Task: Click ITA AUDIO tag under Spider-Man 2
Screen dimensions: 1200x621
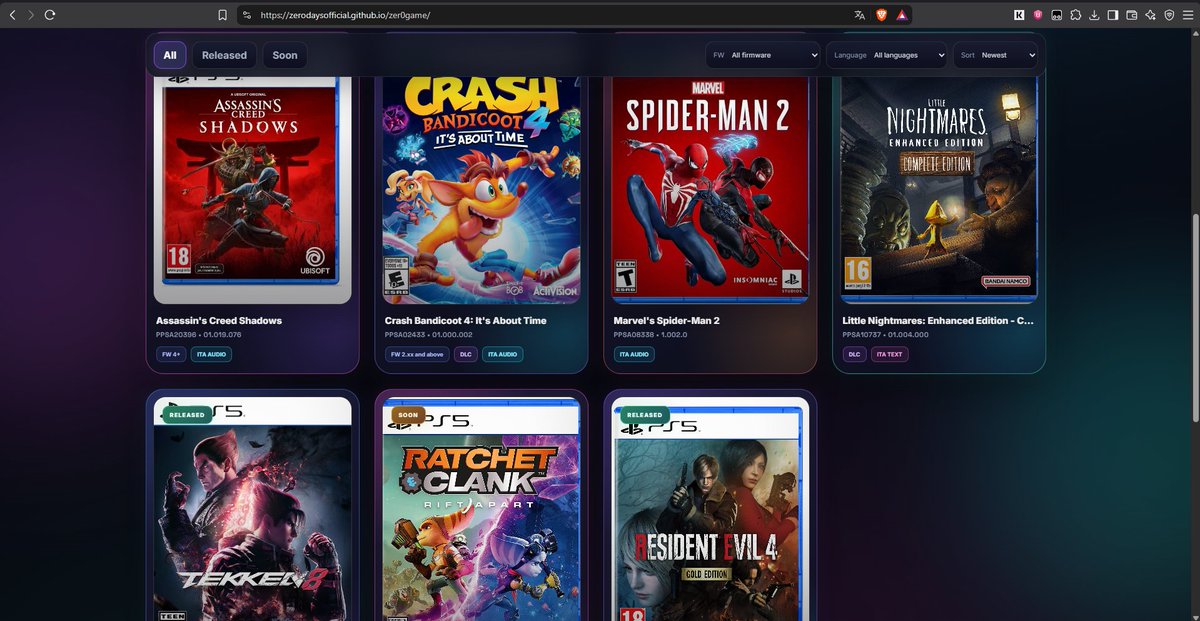Action: (634, 354)
